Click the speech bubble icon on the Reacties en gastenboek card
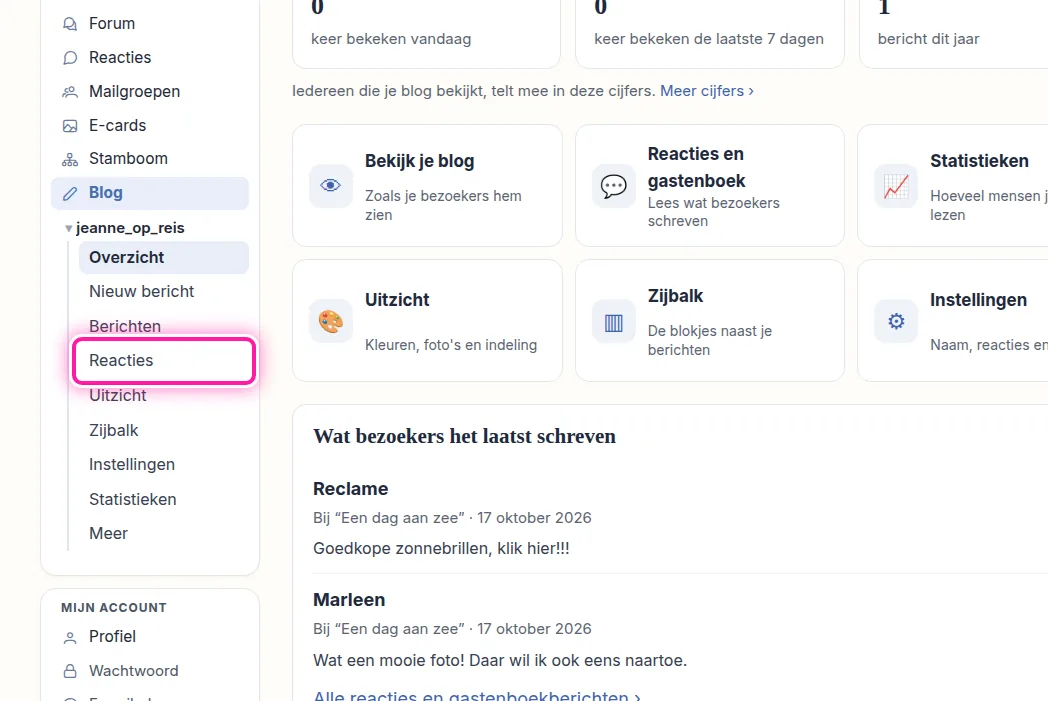 click(x=614, y=186)
